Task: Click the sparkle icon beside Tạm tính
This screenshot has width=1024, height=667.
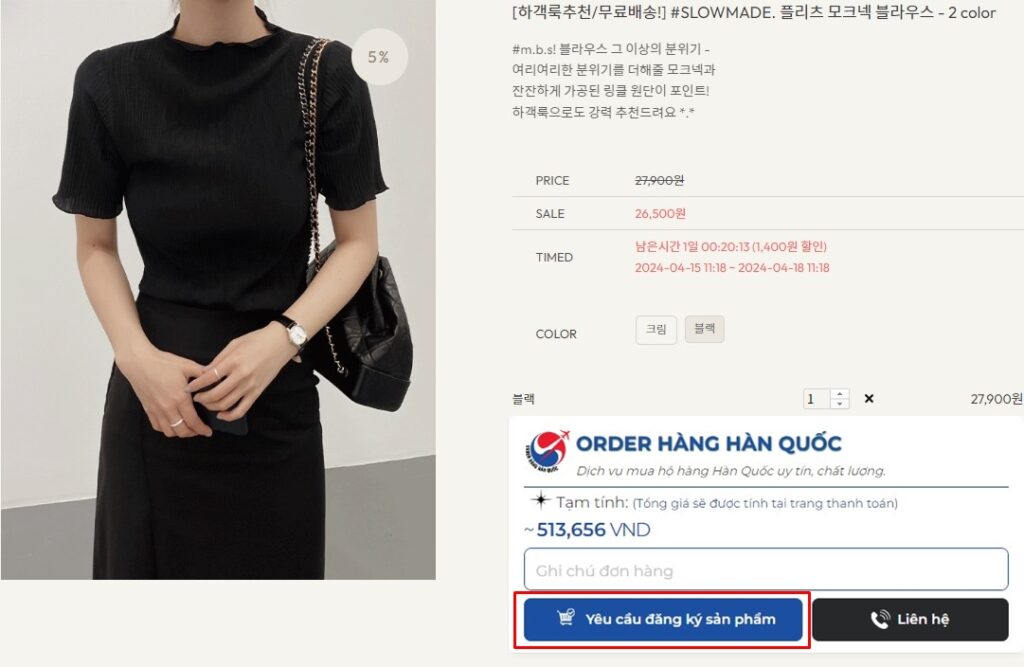Action: click(541, 500)
